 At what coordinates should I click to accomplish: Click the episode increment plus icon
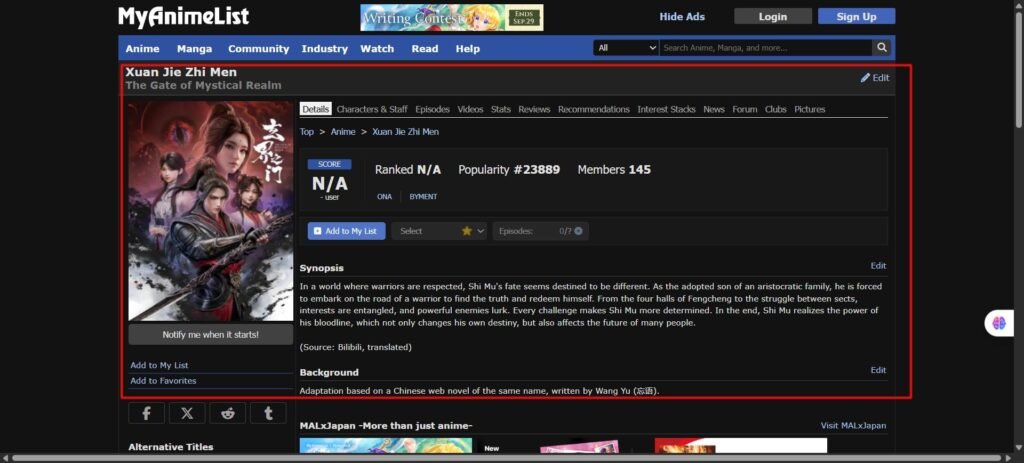pos(579,231)
